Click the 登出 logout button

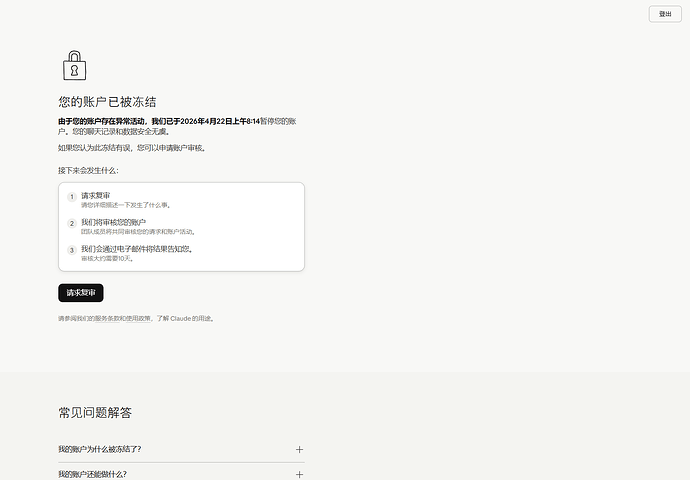[x=665, y=14]
